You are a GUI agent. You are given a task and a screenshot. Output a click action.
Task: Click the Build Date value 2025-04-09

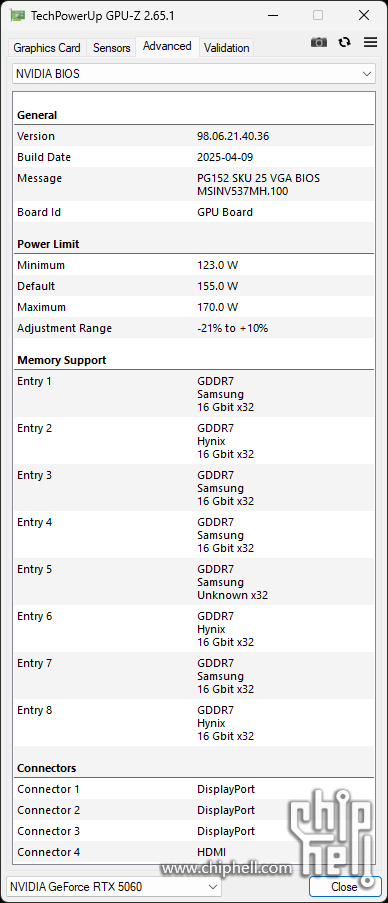coord(225,157)
